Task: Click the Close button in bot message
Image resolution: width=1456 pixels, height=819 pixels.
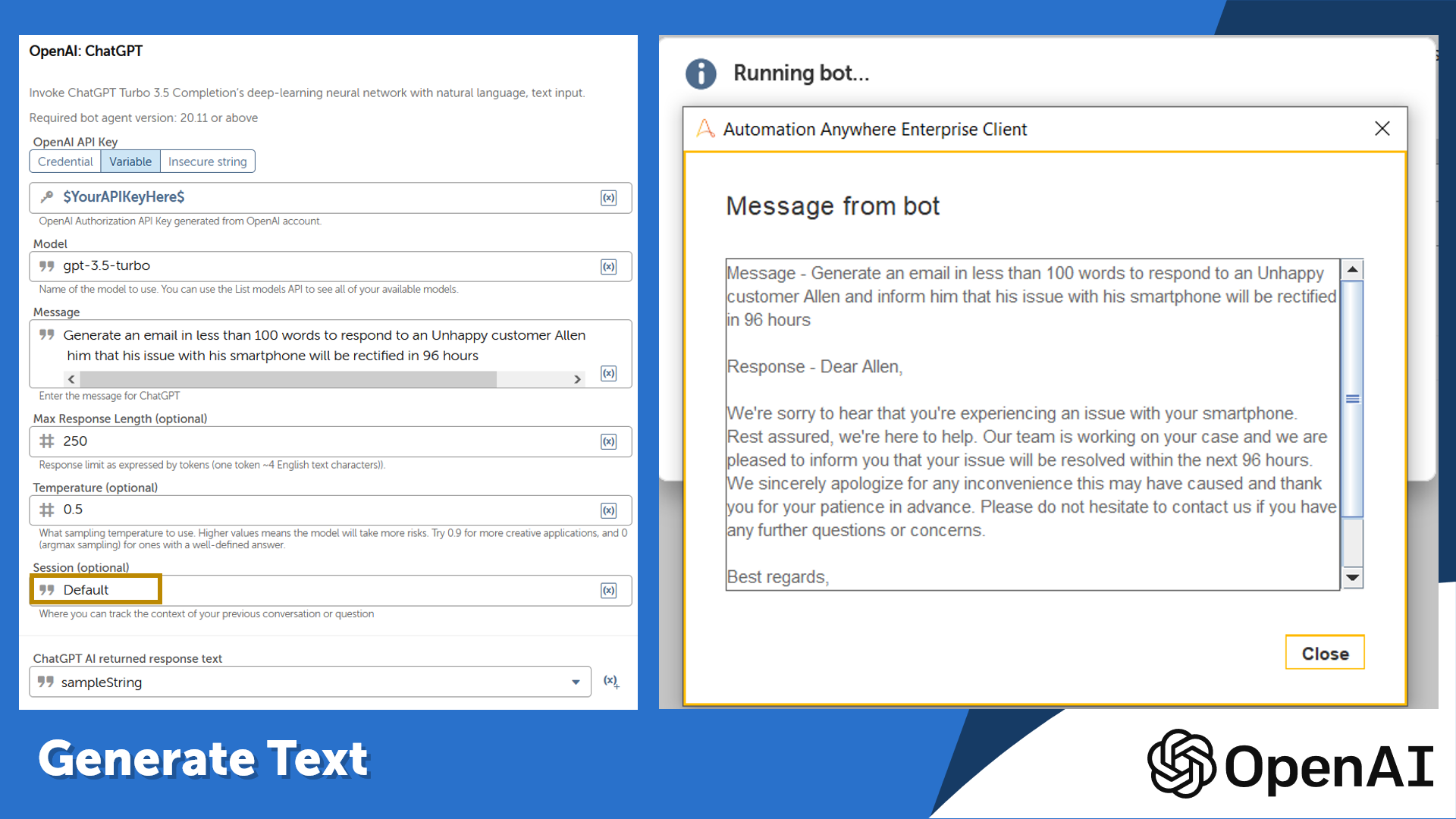Action: [x=1324, y=653]
